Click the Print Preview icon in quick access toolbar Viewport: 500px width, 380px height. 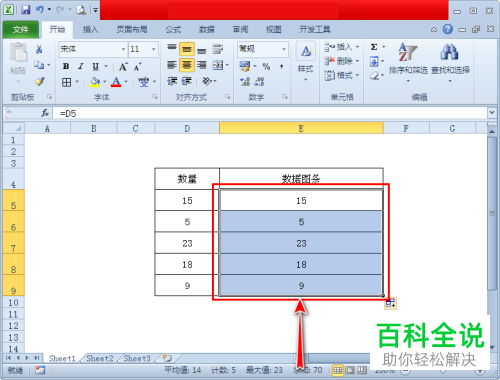pos(81,10)
